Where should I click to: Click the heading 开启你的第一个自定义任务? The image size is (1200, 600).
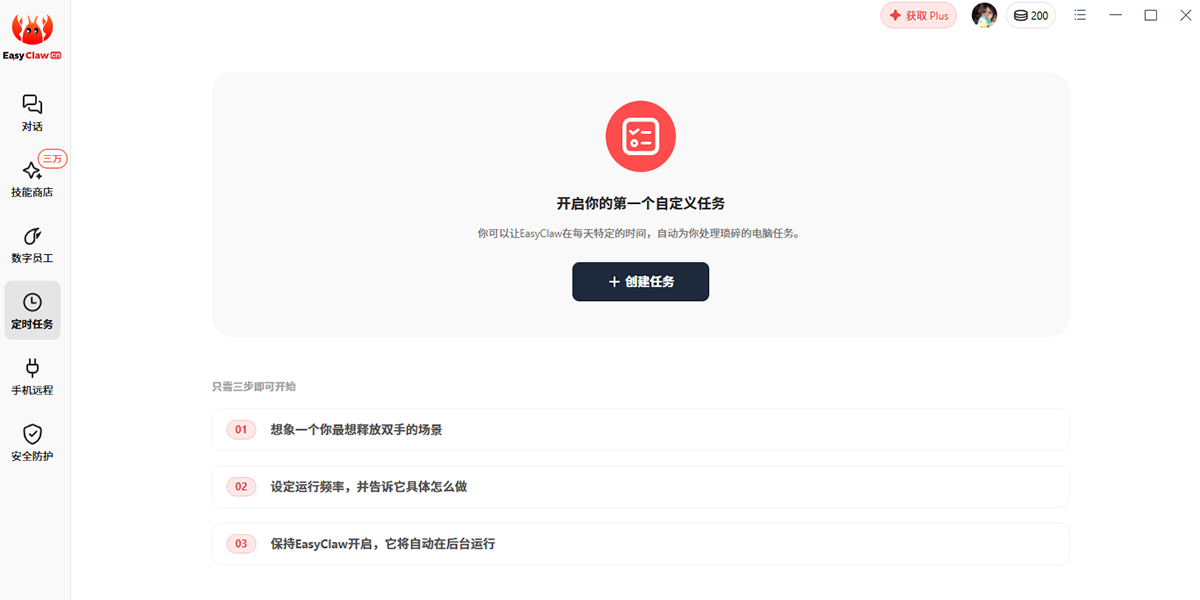641,203
